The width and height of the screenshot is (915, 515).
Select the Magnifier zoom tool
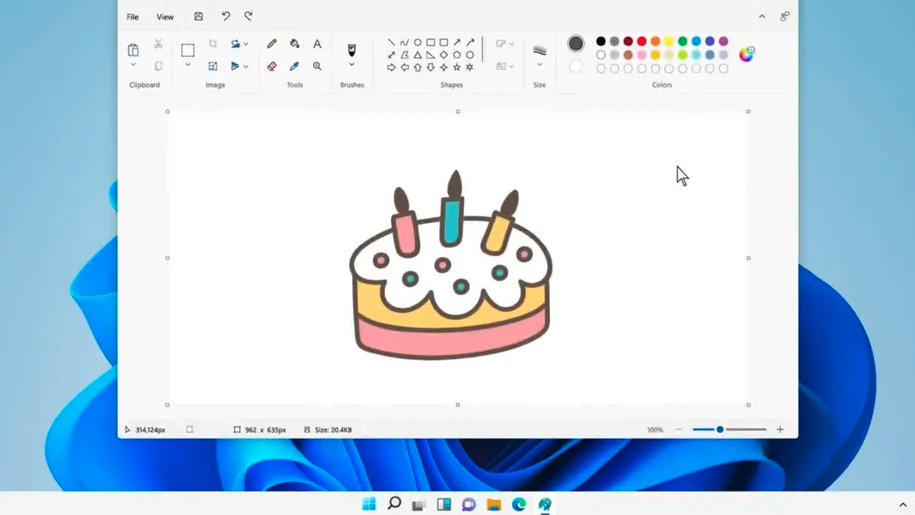pyautogui.click(x=317, y=66)
